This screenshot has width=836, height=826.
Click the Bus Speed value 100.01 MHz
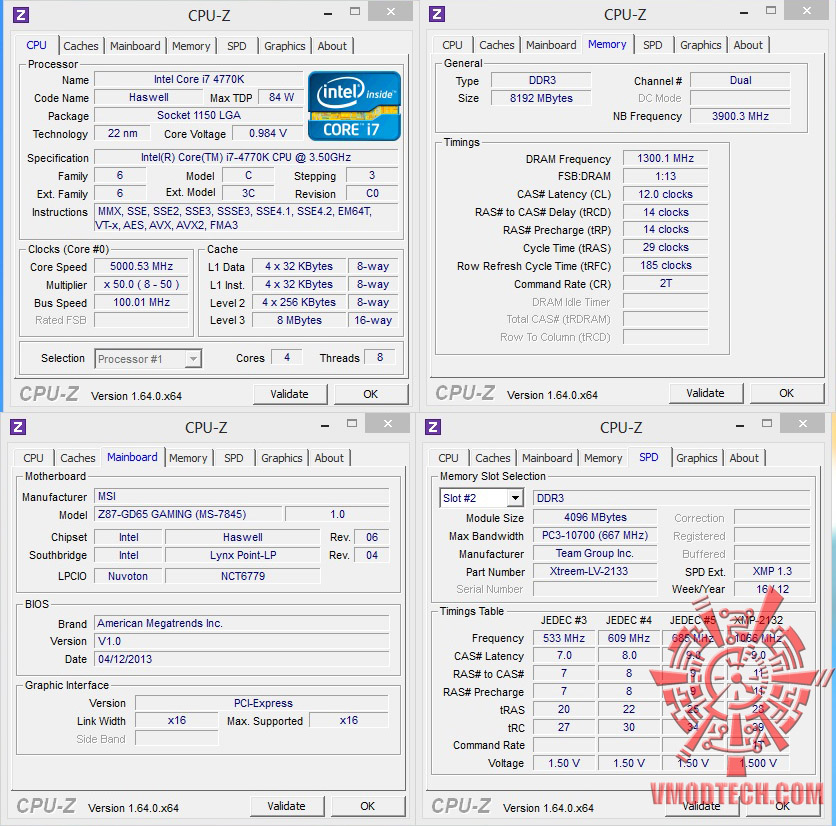141,302
